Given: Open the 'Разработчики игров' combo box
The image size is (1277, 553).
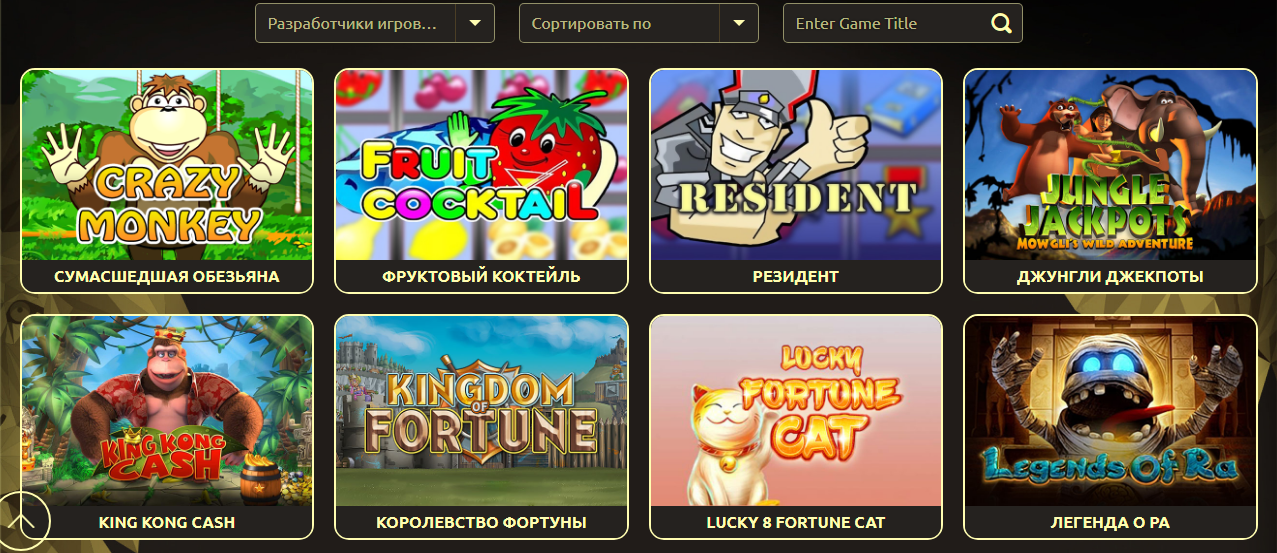Looking at the screenshot, I should click(x=375, y=23).
